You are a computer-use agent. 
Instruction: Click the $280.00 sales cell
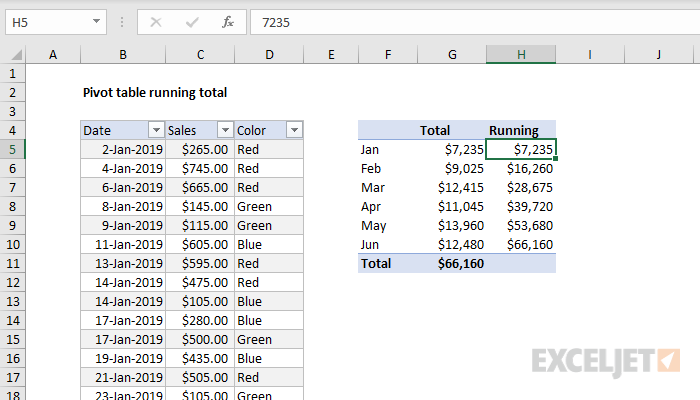coord(200,321)
